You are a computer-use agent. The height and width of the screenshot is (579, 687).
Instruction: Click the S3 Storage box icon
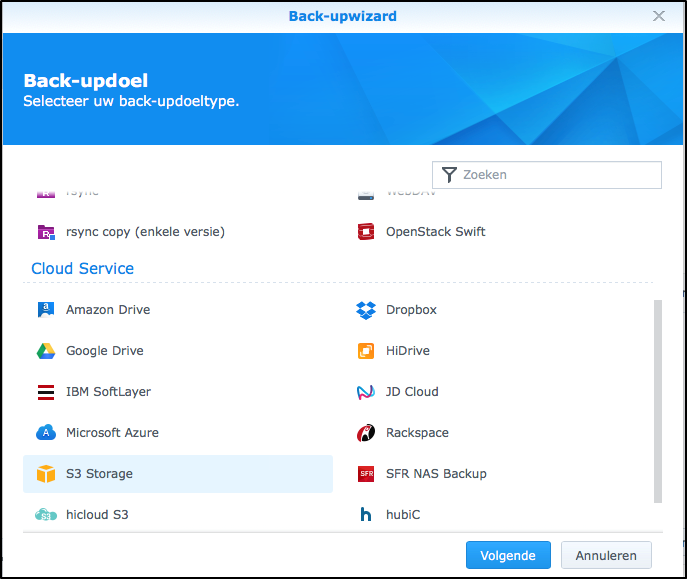tap(46, 474)
